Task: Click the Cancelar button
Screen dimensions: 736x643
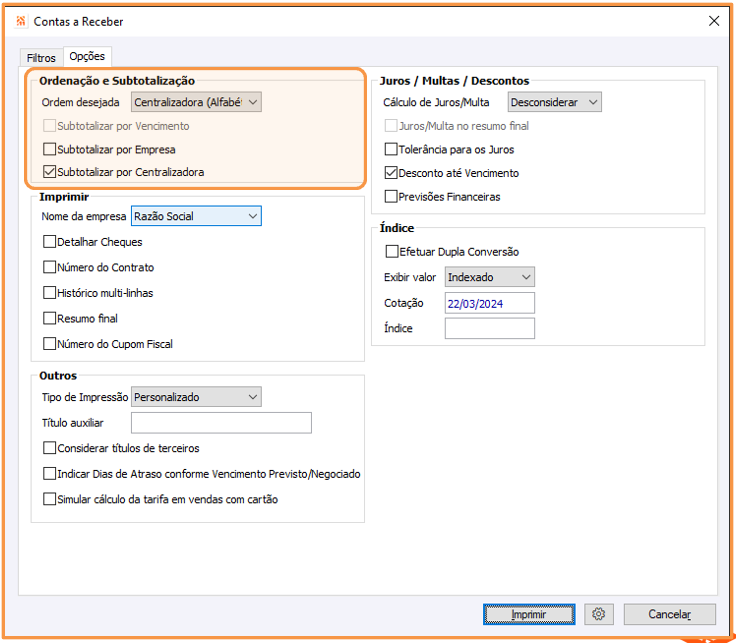Action: 669,614
